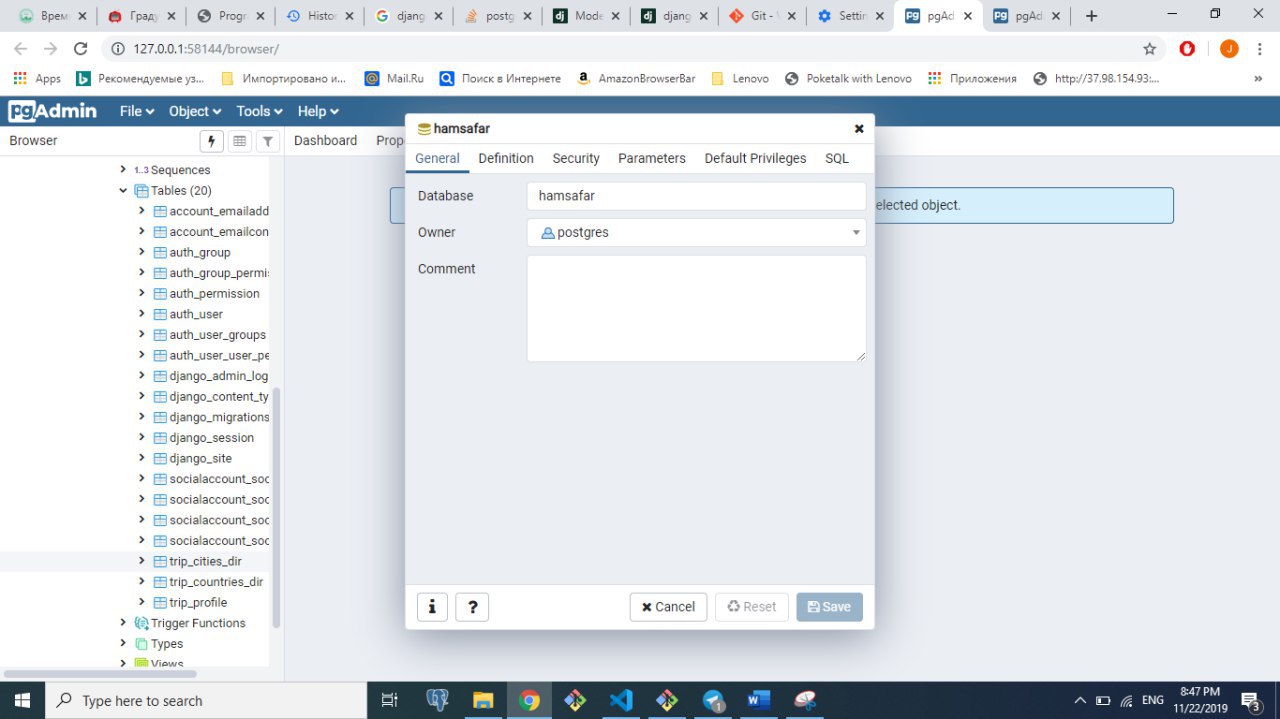Viewport: 1280px width, 719px height.
Task: Expand the django_session table node
Action: (x=142, y=437)
